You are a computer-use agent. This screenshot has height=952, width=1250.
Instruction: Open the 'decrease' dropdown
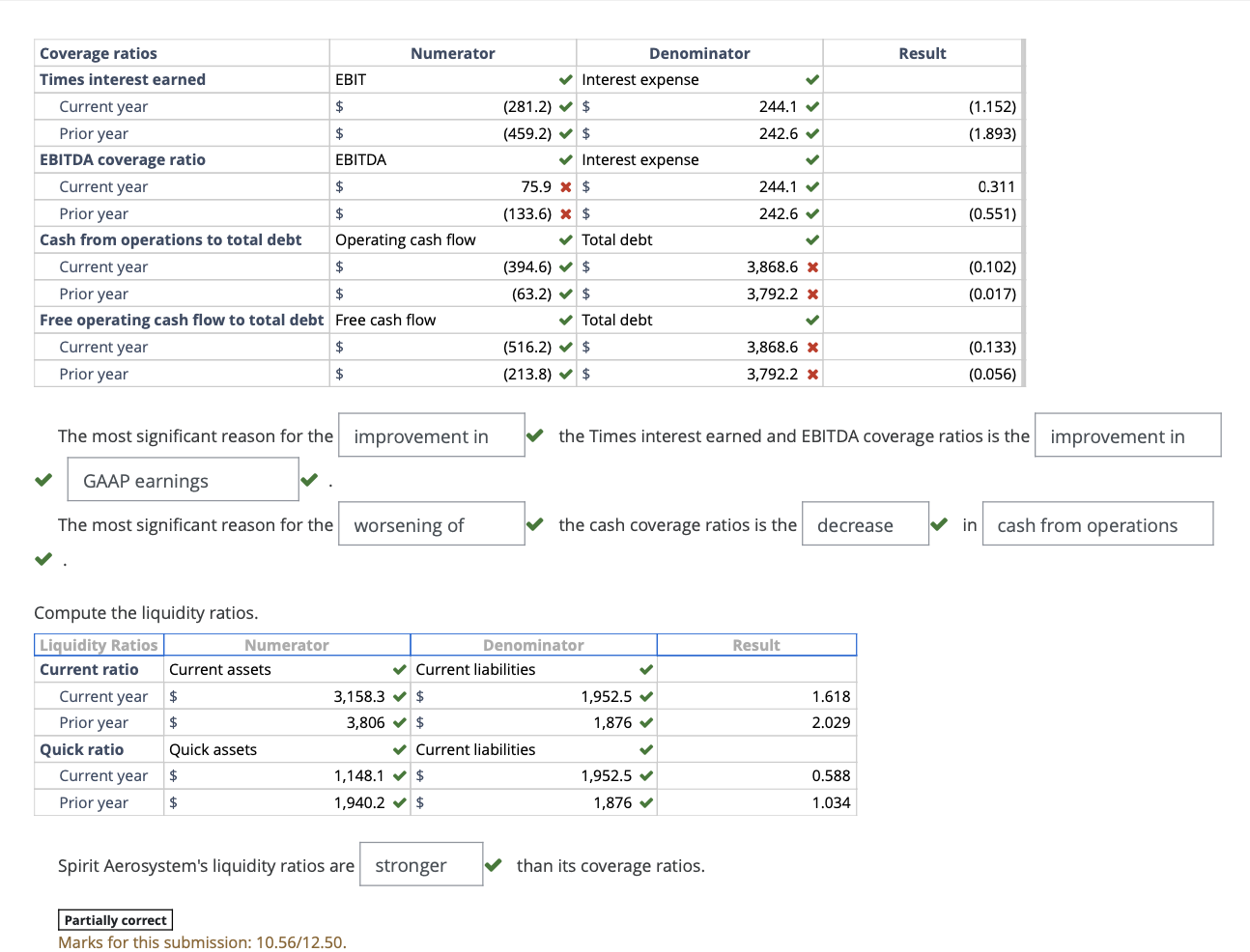(x=866, y=524)
